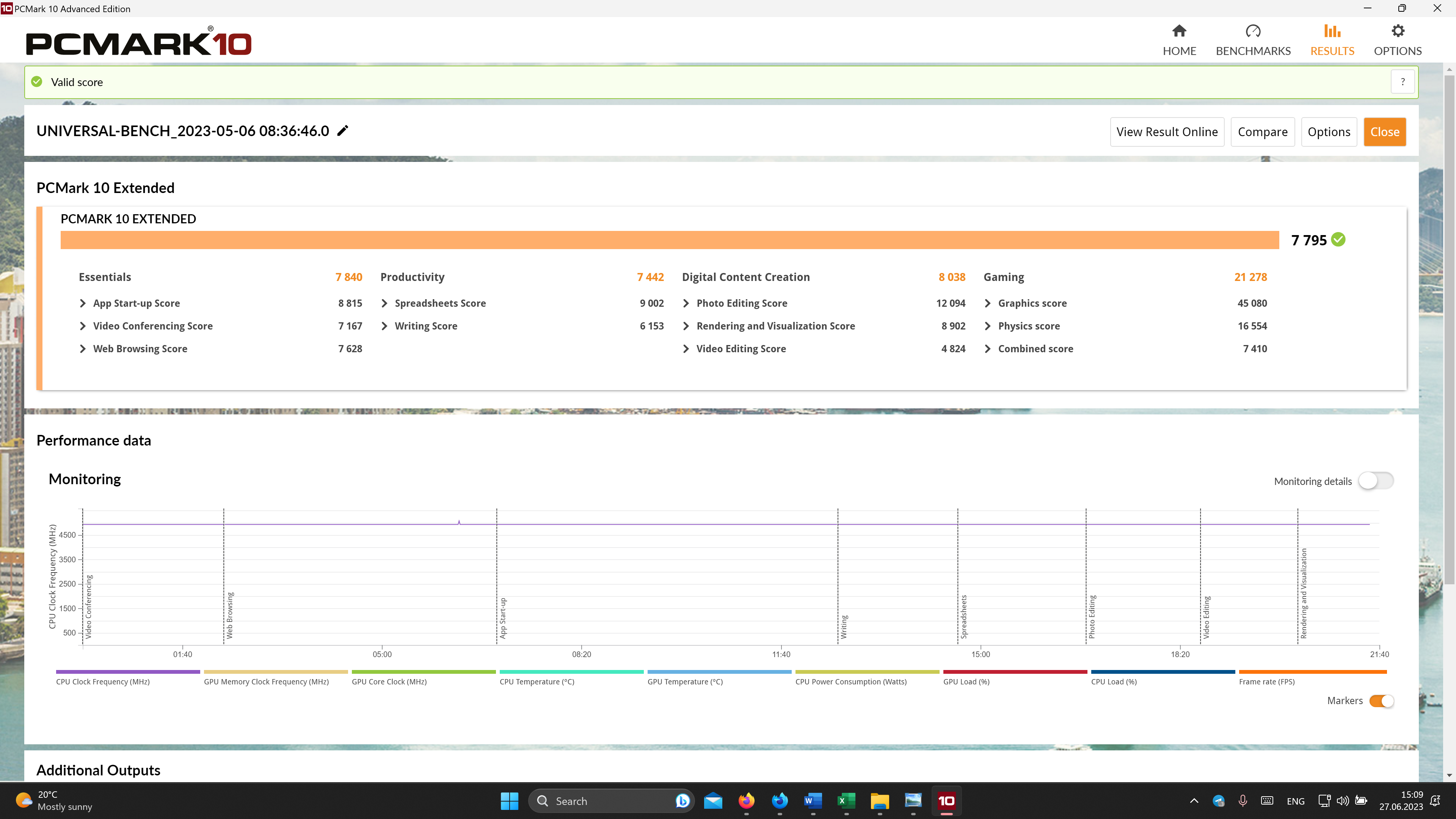The image size is (1456, 819).
Task: Open the picture viewer taskbar icon
Action: click(x=913, y=801)
